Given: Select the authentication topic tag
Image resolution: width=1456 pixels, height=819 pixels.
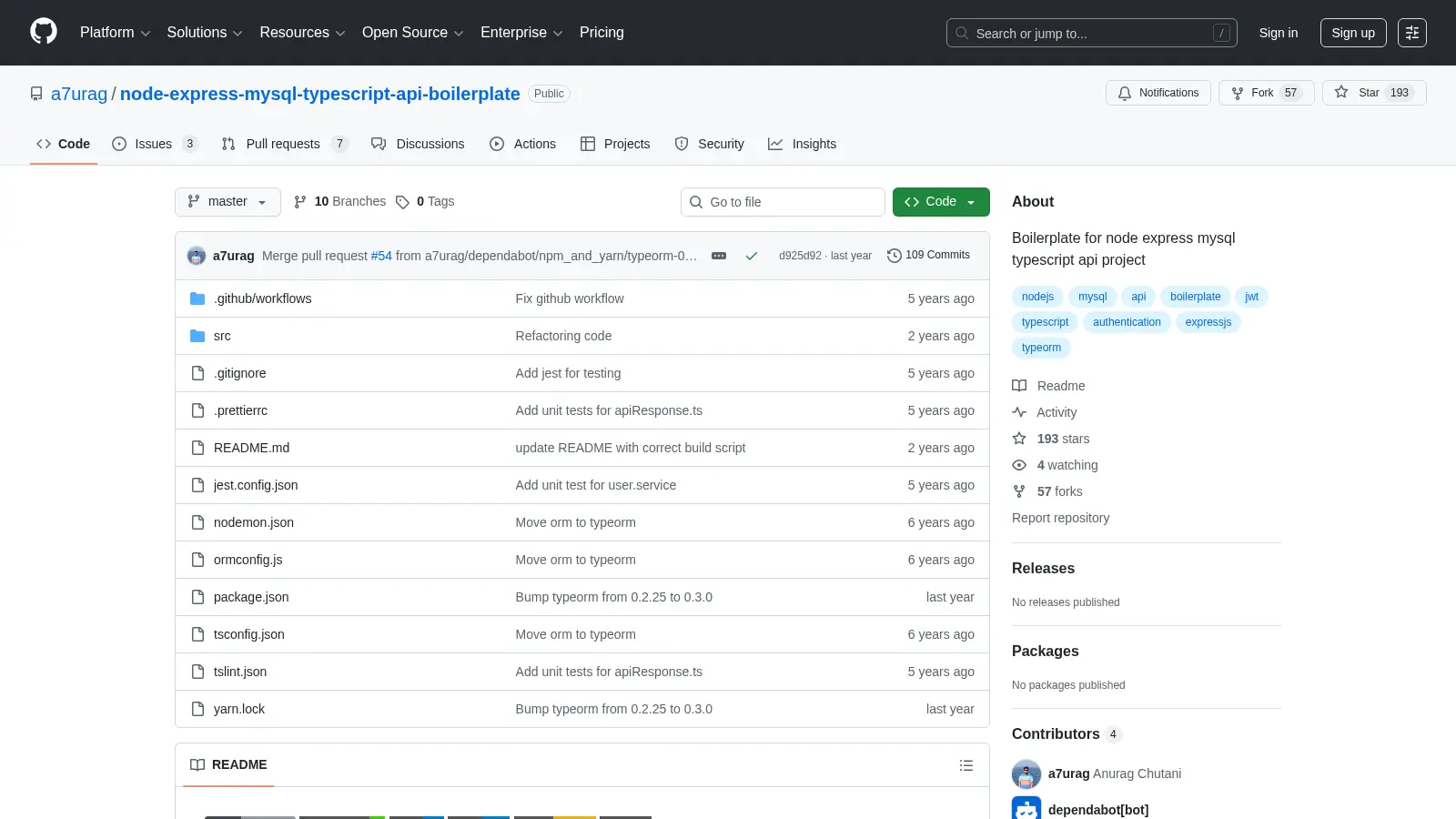Looking at the screenshot, I should click(1127, 322).
